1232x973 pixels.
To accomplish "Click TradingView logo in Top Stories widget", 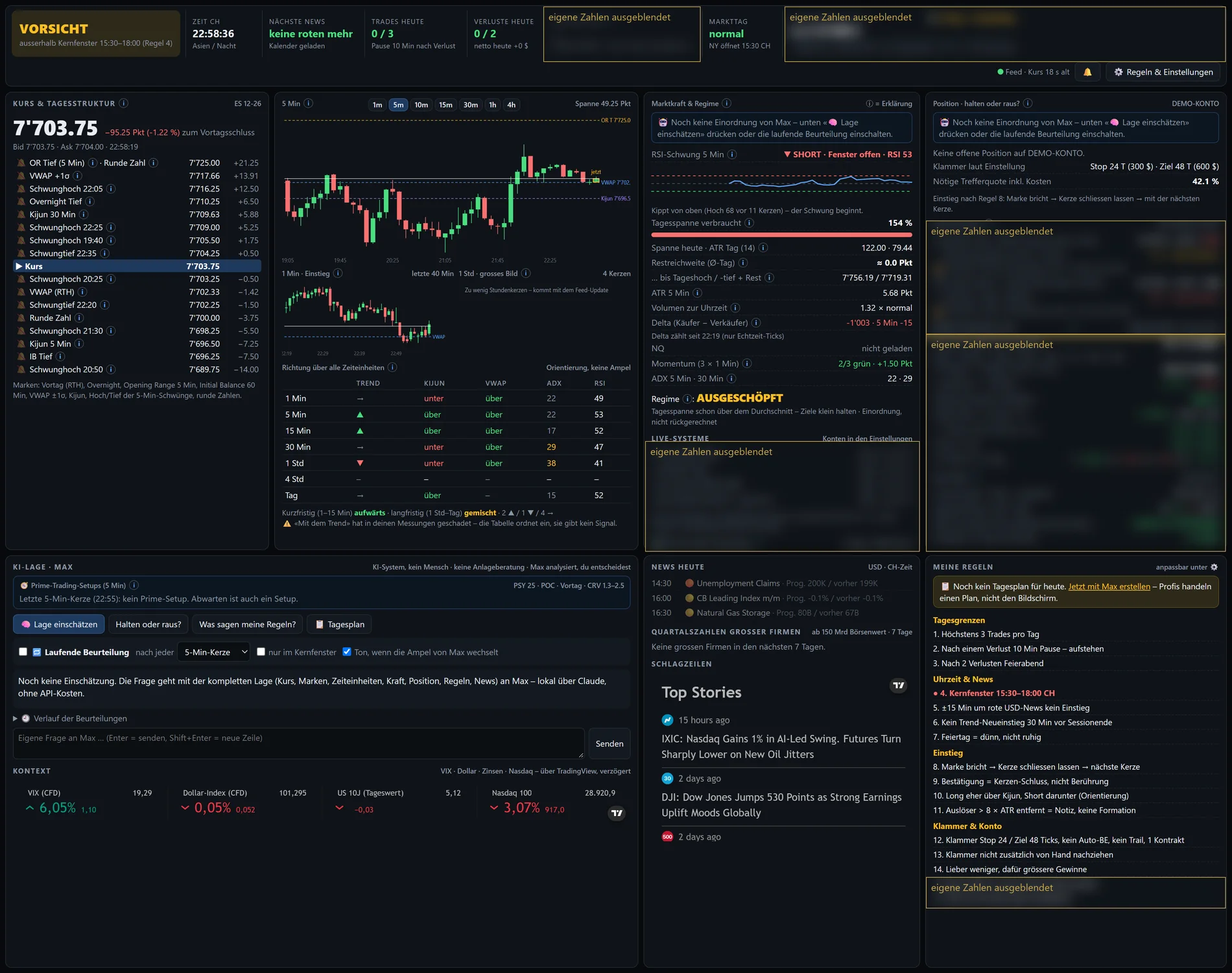I will [x=898, y=686].
